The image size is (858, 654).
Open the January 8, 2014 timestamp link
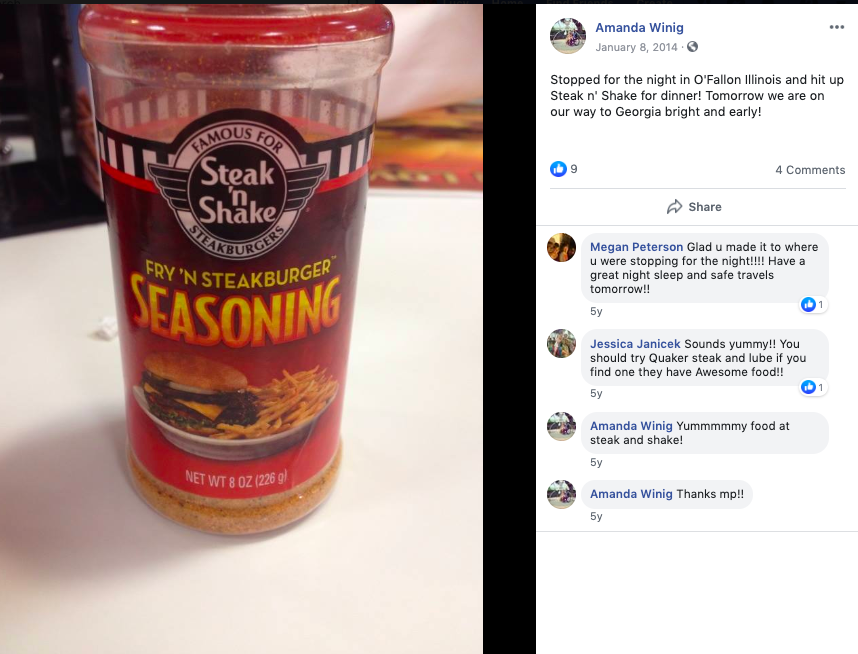(x=636, y=47)
